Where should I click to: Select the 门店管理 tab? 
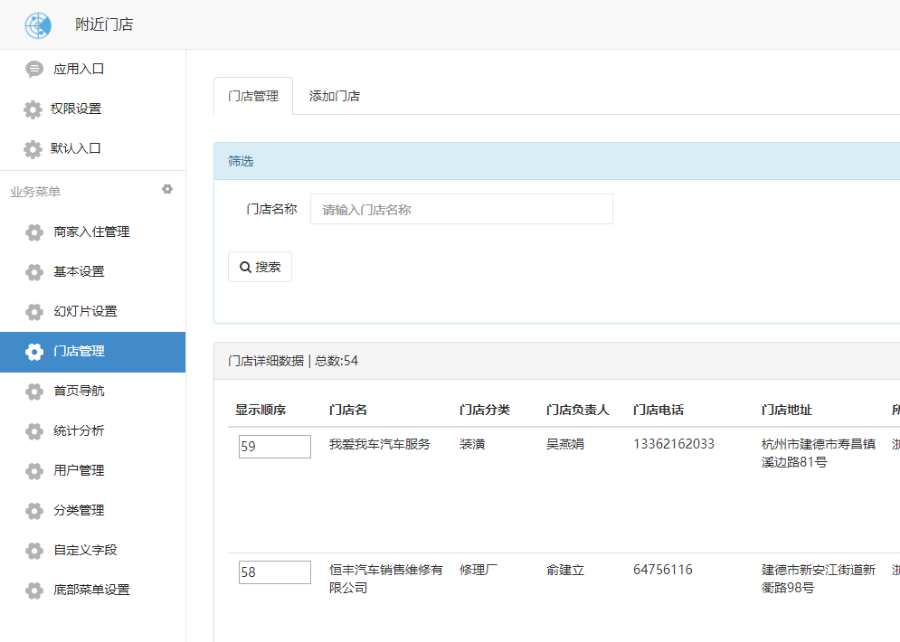[253, 96]
